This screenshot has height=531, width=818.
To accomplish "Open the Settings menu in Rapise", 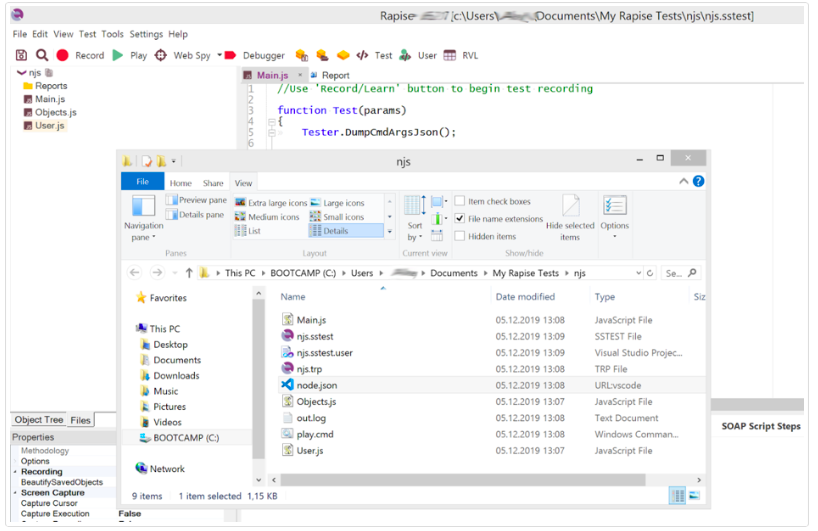I will (146, 34).
